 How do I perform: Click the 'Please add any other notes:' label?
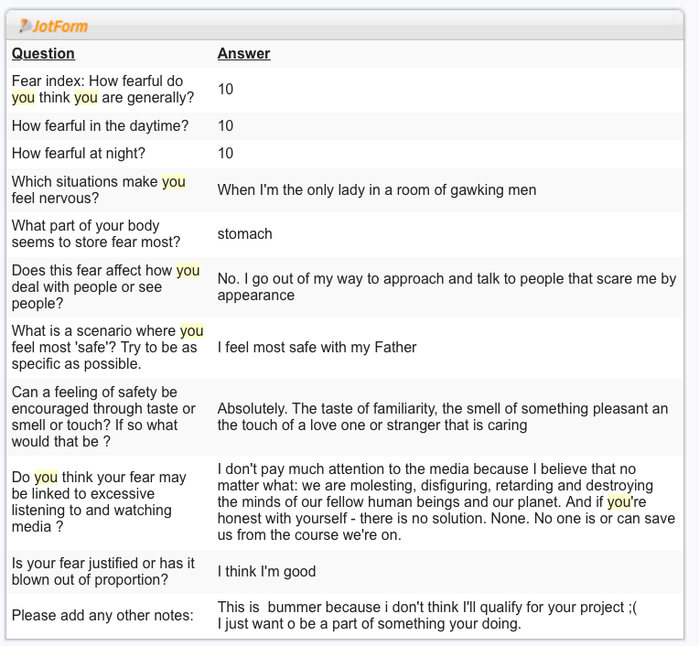[x=103, y=616]
